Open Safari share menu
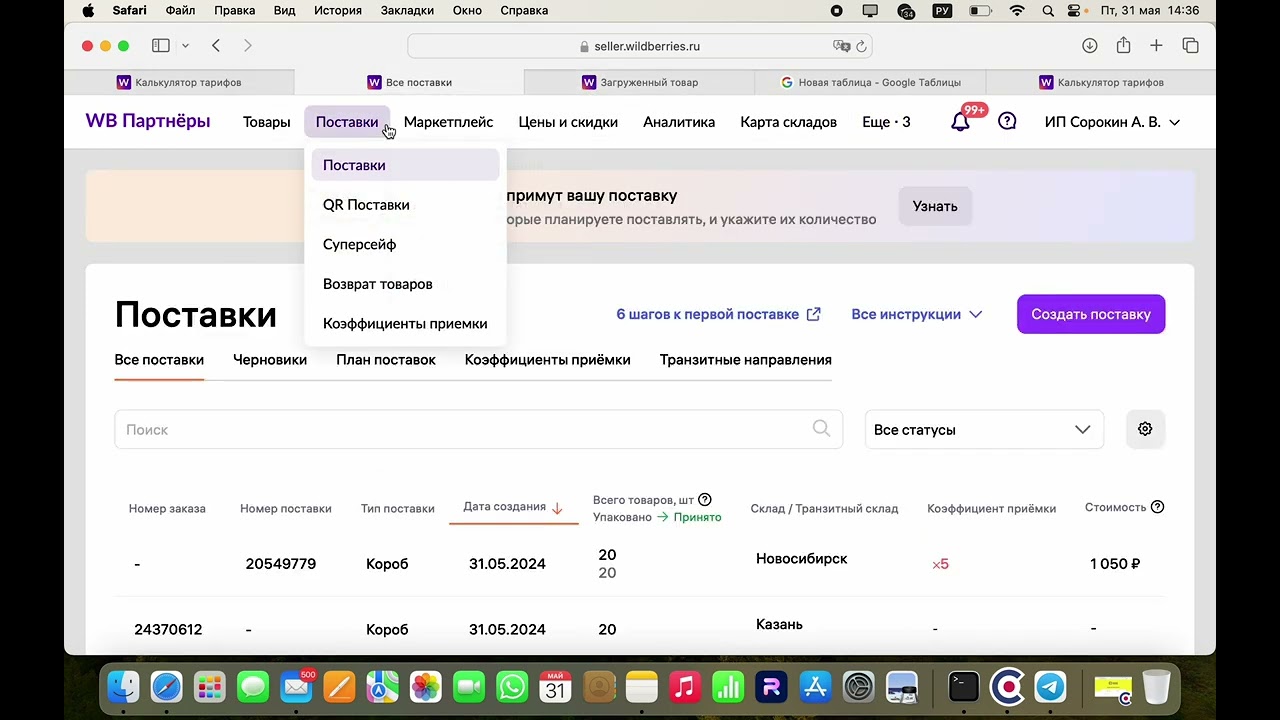This screenshot has height=720, width=1280. point(1123,46)
